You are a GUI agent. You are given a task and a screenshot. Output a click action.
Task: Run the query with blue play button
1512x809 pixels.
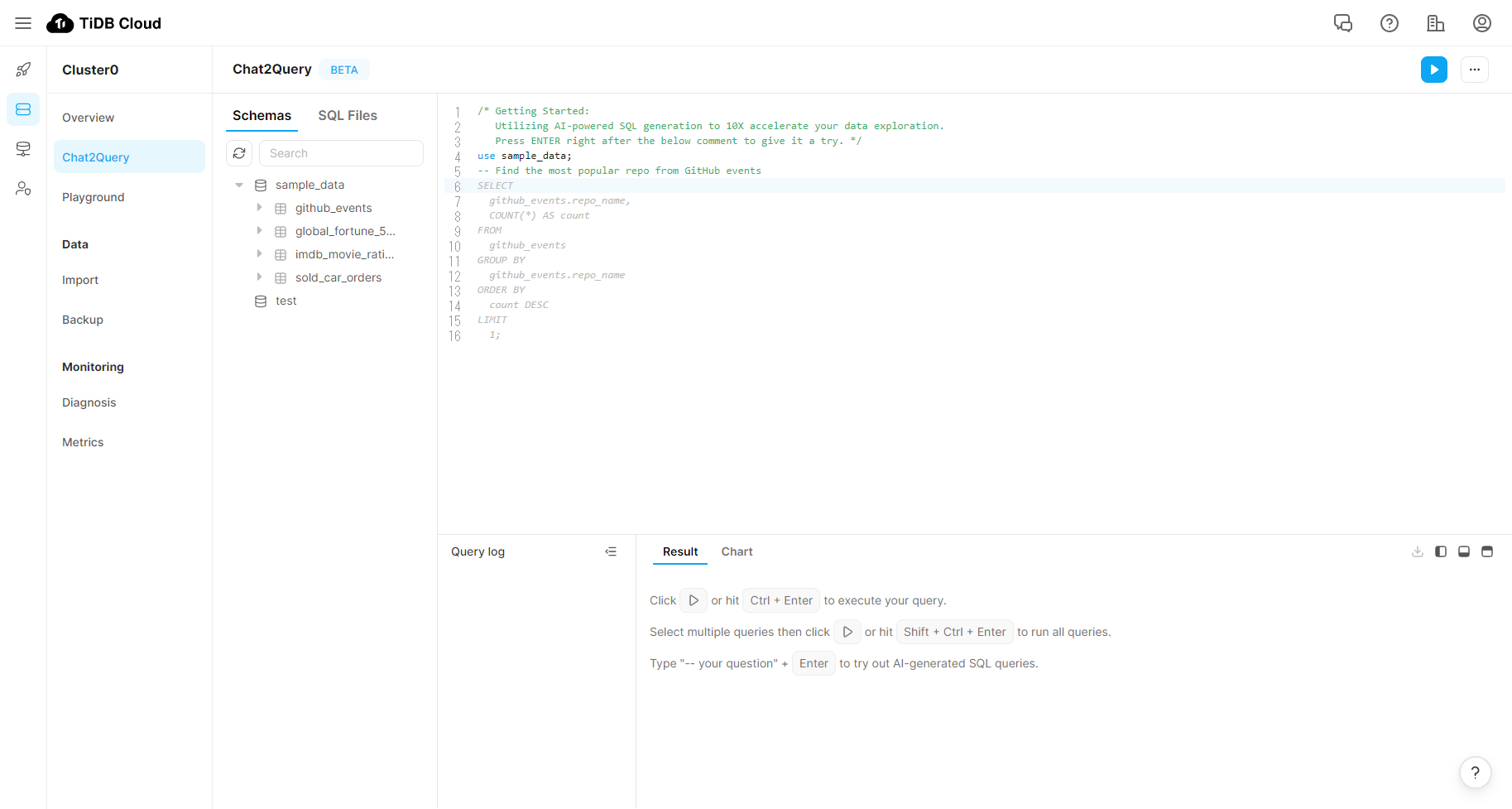click(1434, 70)
